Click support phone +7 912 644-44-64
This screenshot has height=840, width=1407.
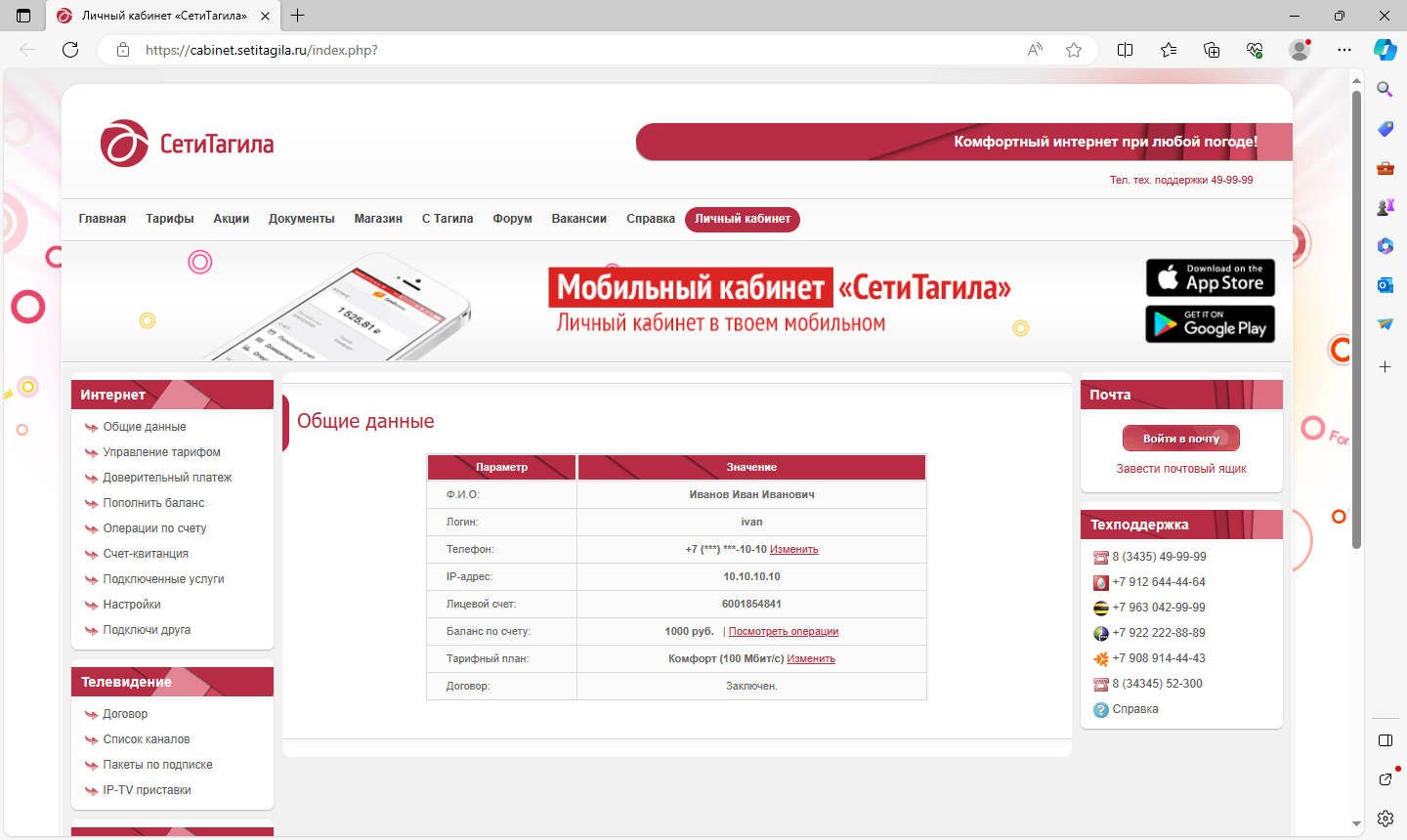click(x=1159, y=582)
